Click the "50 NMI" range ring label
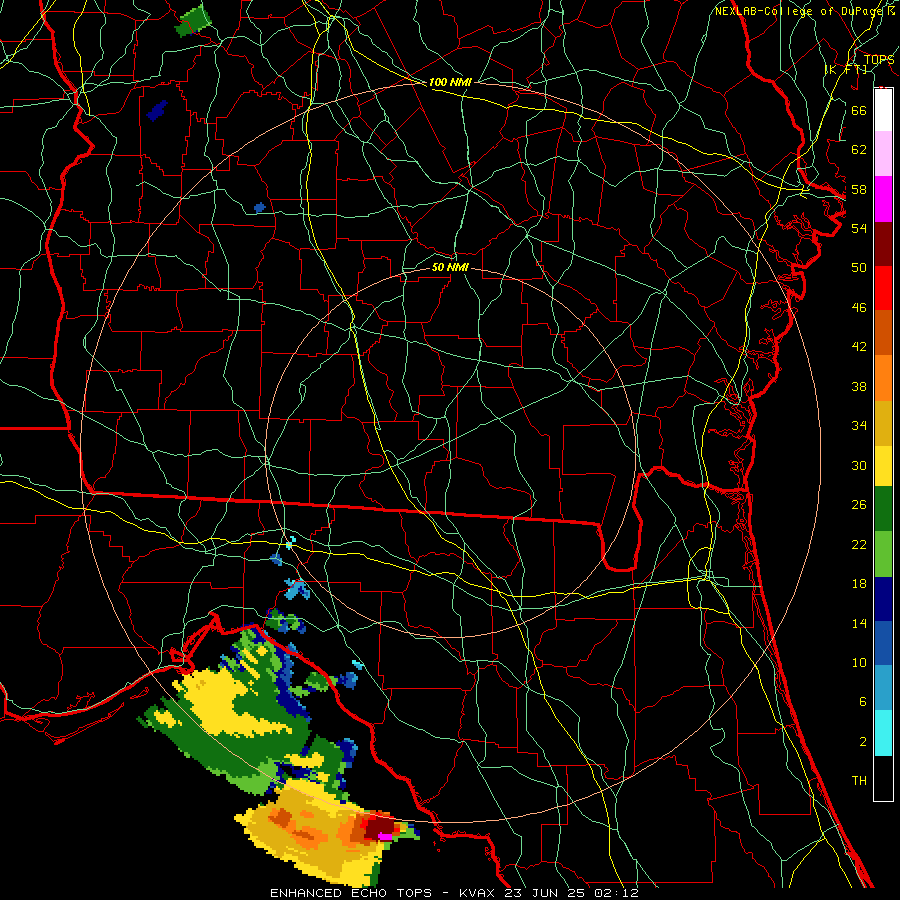The height and width of the screenshot is (900, 900). [450, 267]
